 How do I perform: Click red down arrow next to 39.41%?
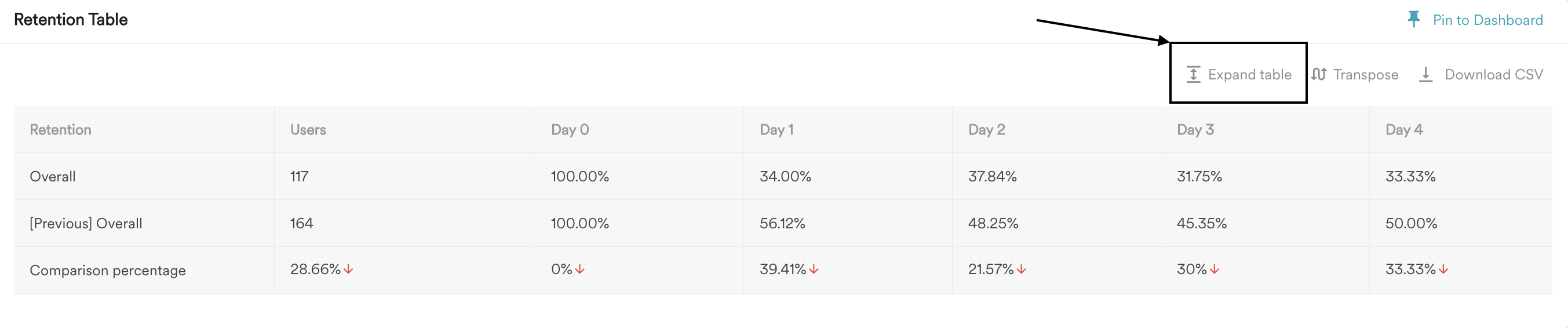(x=814, y=269)
